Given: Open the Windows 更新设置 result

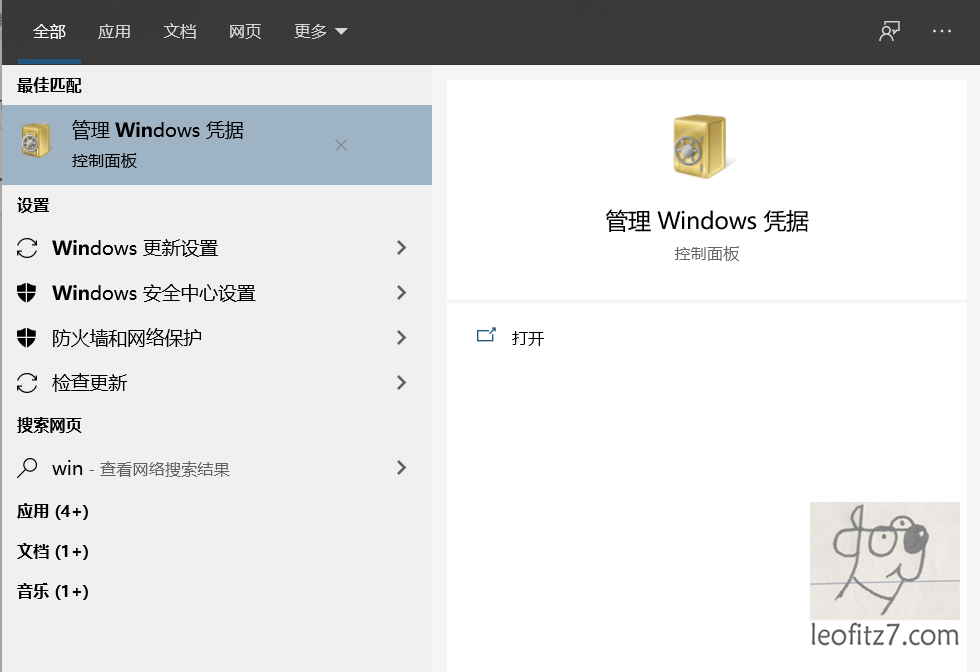Looking at the screenshot, I should point(217,248).
